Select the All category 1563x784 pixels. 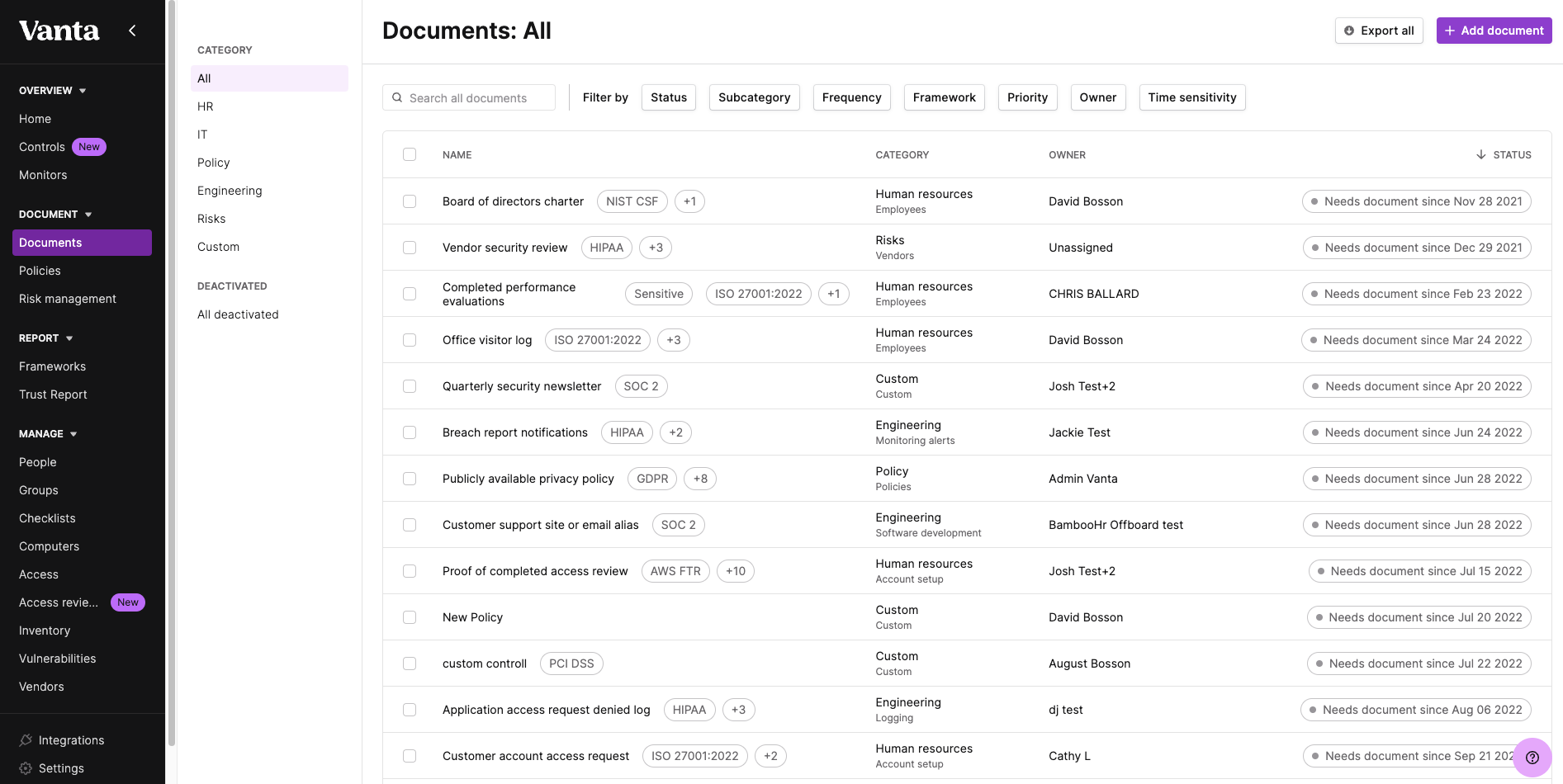point(269,78)
